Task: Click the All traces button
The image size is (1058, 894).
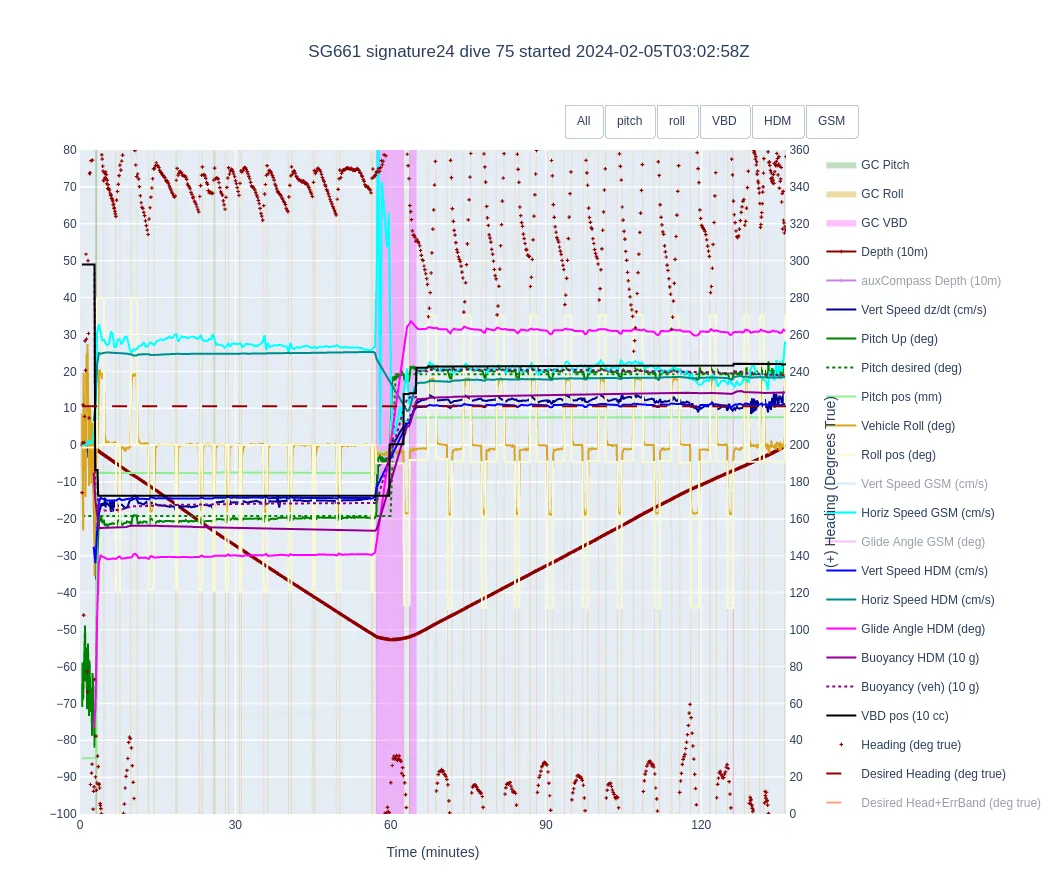Action: click(584, 121)
